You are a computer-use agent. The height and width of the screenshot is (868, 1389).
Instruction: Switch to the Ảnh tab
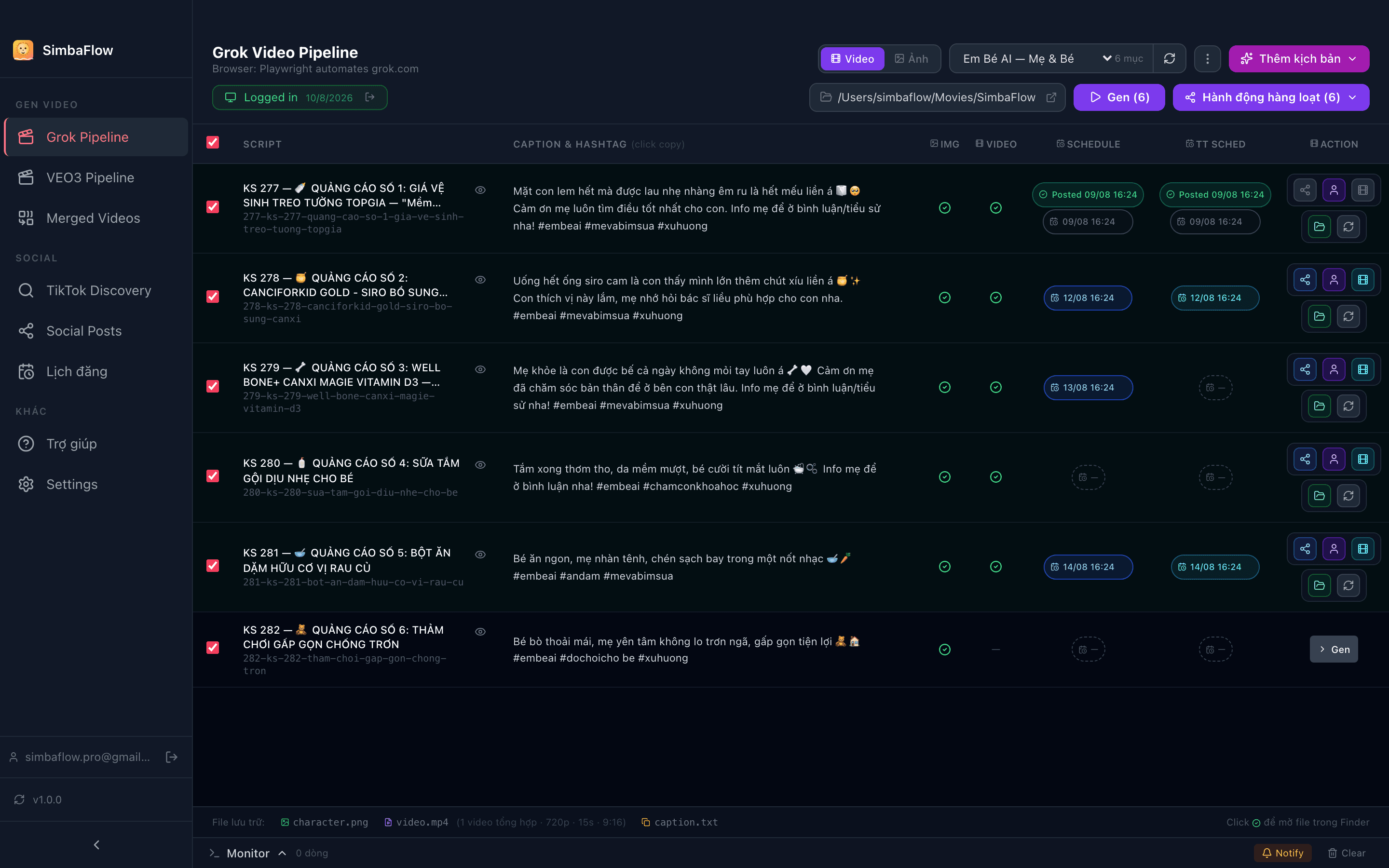pos(912,58)
